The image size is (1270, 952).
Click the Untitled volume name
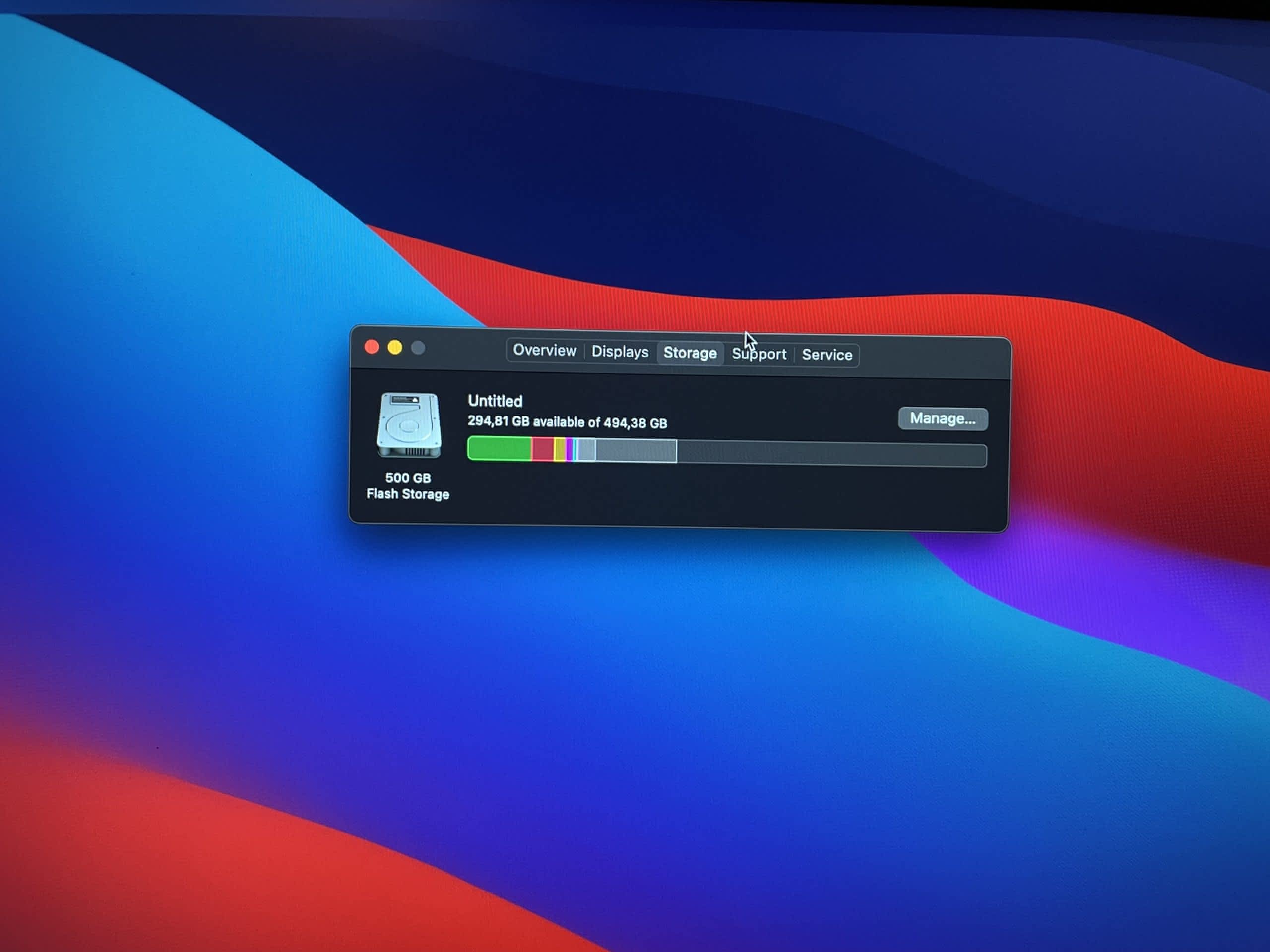(x=495, y=401)
